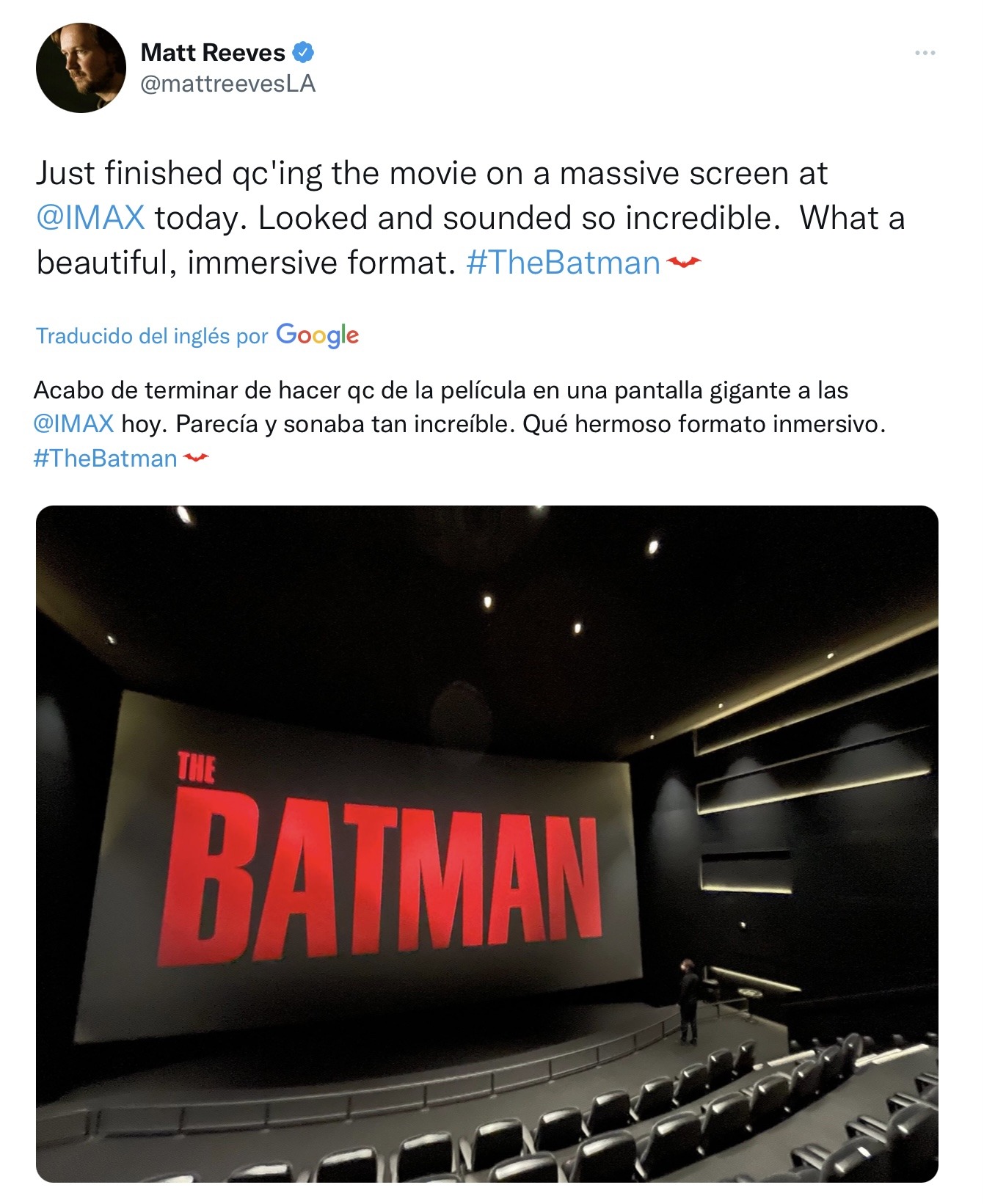Click the Google logo in translation notice
Image resolution: width=984 pixels, height=1204 pixels.
pos(318,335)
